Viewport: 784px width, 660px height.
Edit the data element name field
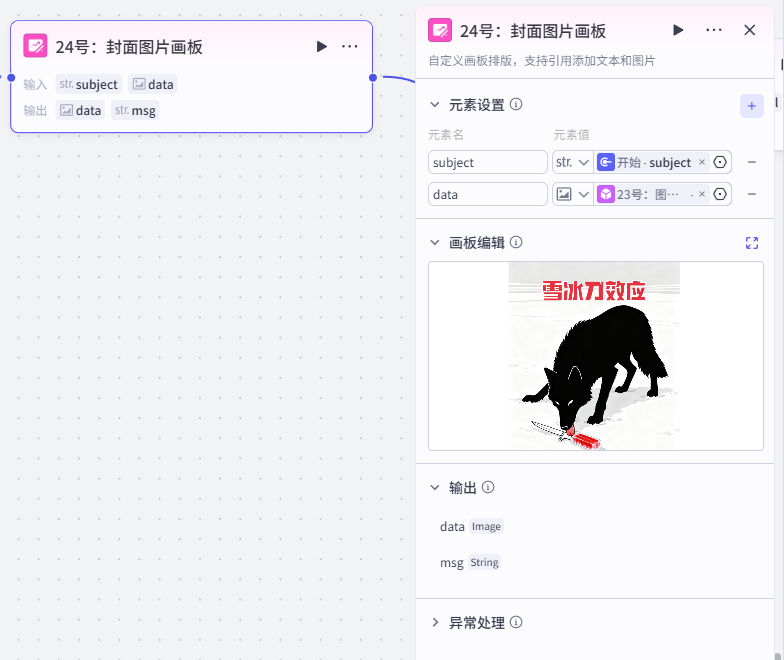click(488, 194)
